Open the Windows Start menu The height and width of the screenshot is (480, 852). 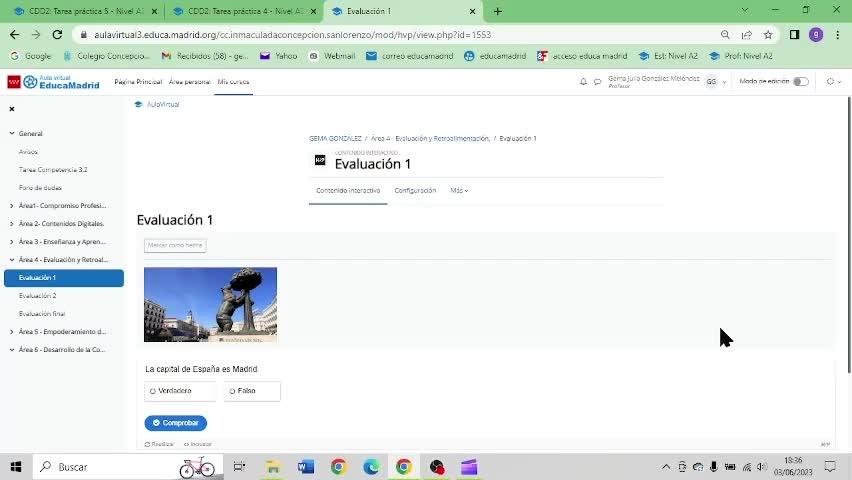click(16, 467)
